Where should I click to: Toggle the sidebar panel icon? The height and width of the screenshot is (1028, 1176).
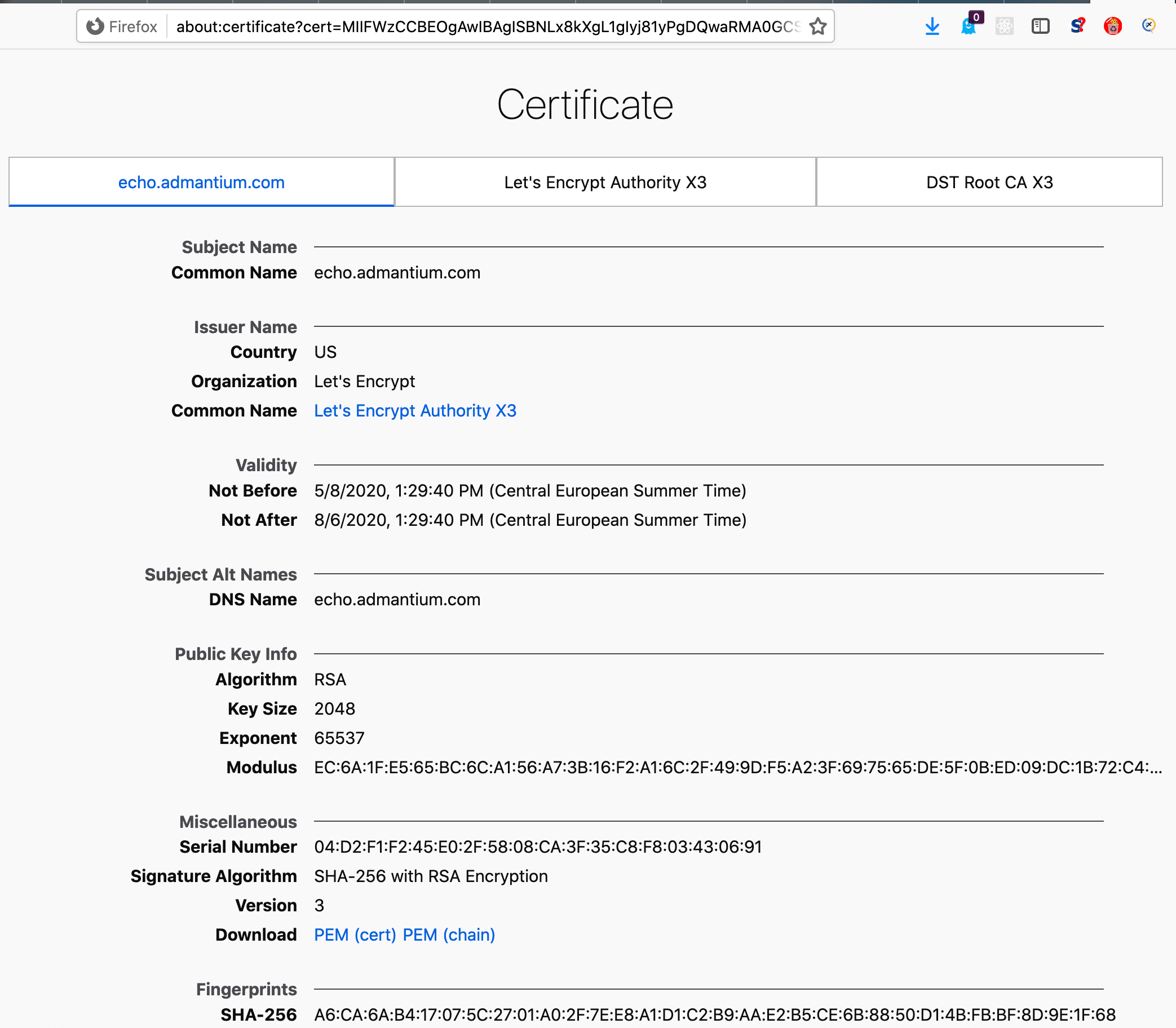coord(1041,26)
